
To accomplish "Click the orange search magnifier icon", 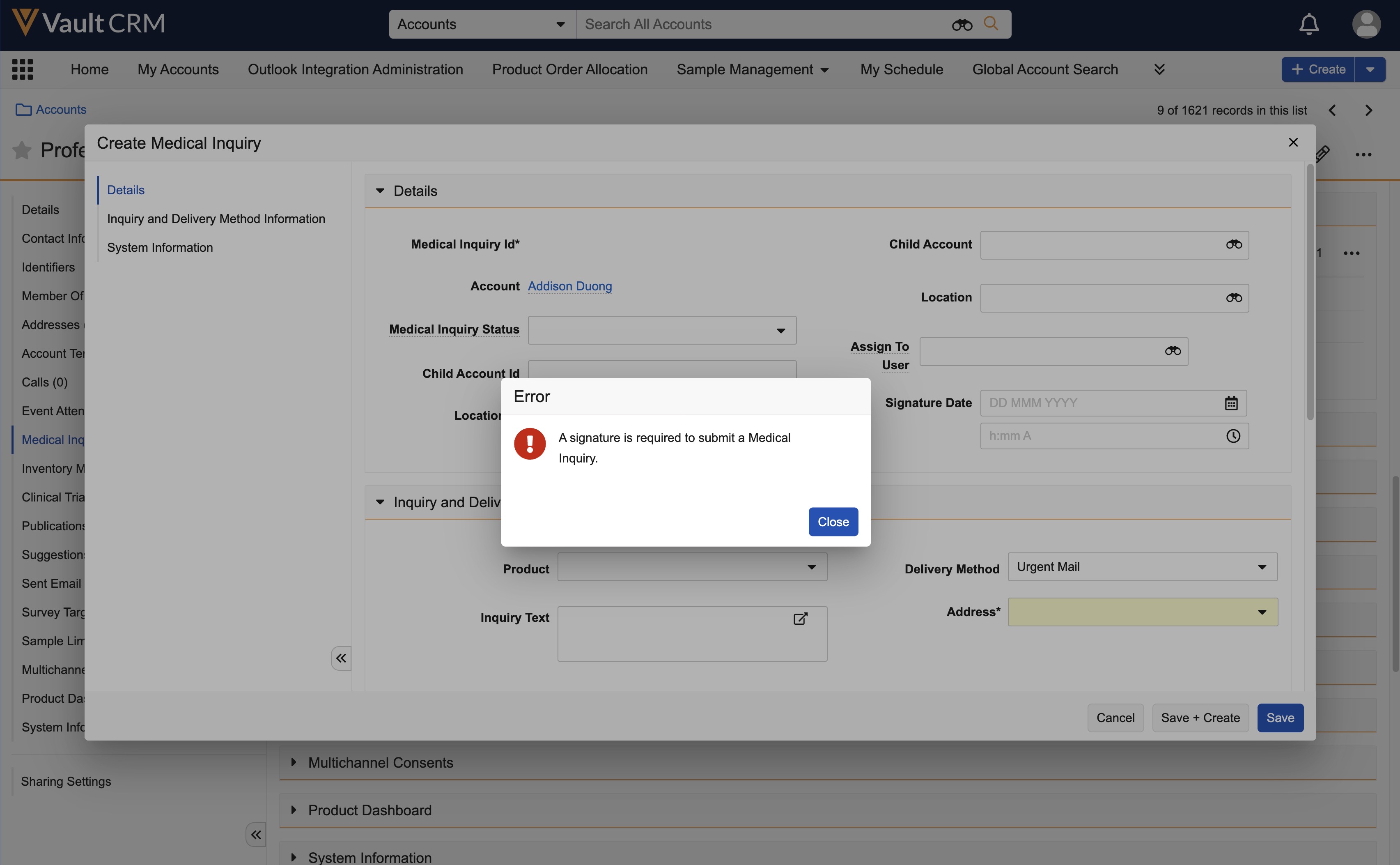I will click(991, 23).
